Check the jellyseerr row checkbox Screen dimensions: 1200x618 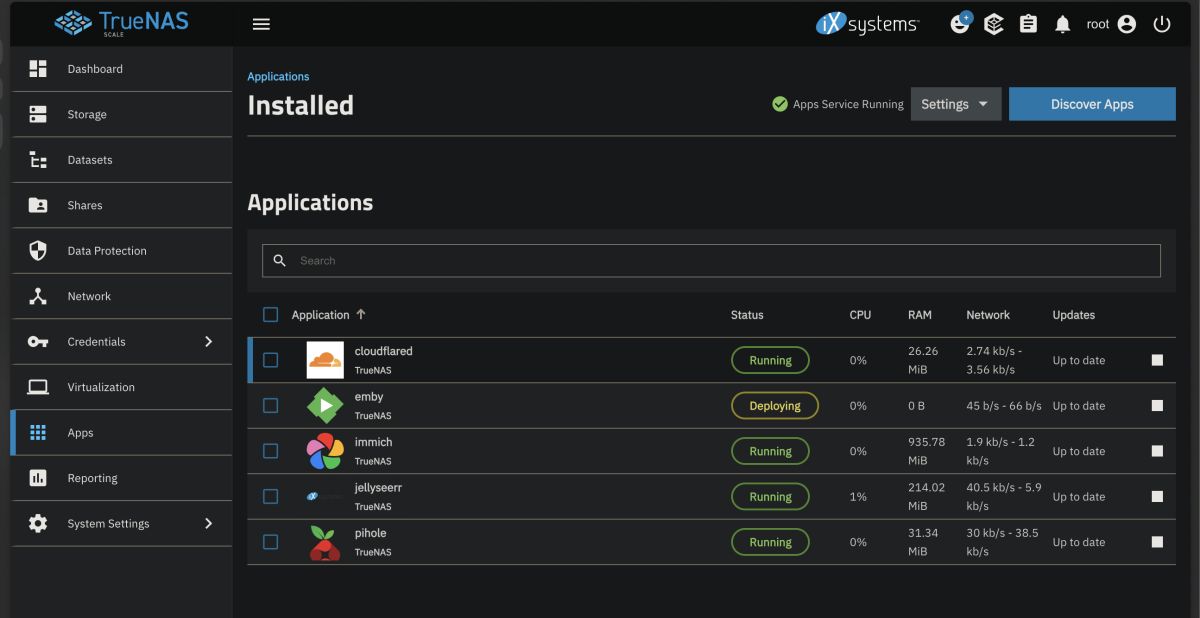pyautogui.click(x=270, y=496)
